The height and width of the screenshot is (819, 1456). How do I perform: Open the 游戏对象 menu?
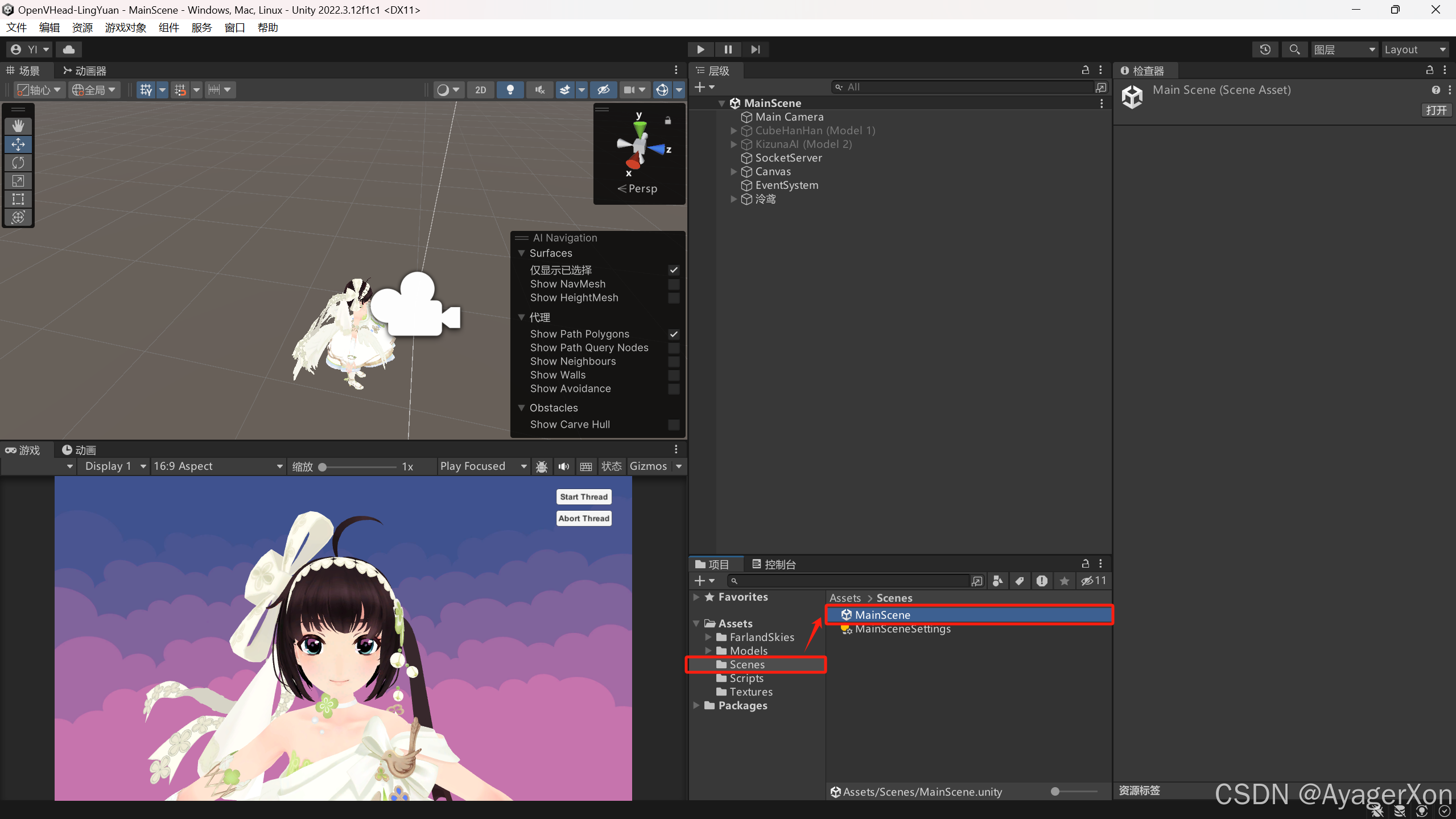pyautogui.click(x=125, y=27)
